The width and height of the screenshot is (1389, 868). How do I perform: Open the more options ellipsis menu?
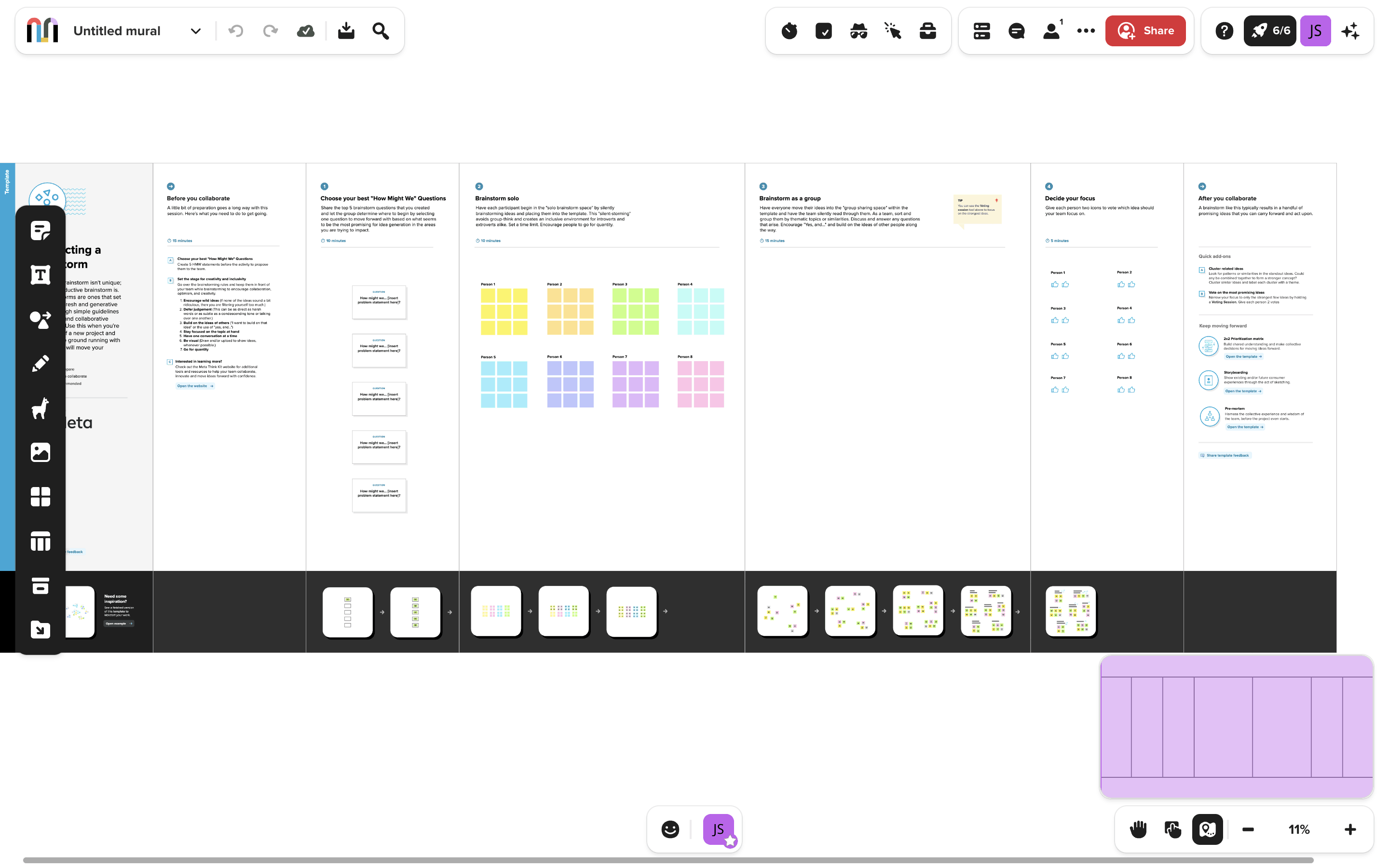tap(1086, 31)
